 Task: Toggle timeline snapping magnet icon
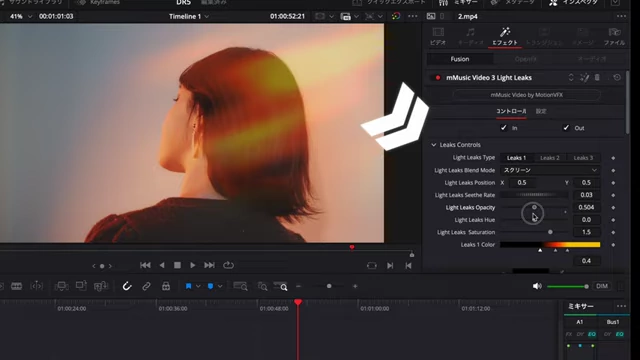coord(127,287)
